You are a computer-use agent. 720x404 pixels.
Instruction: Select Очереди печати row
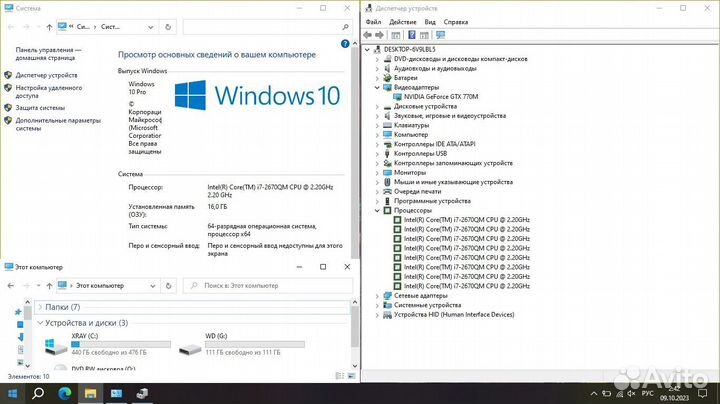(x=417, y=191)
